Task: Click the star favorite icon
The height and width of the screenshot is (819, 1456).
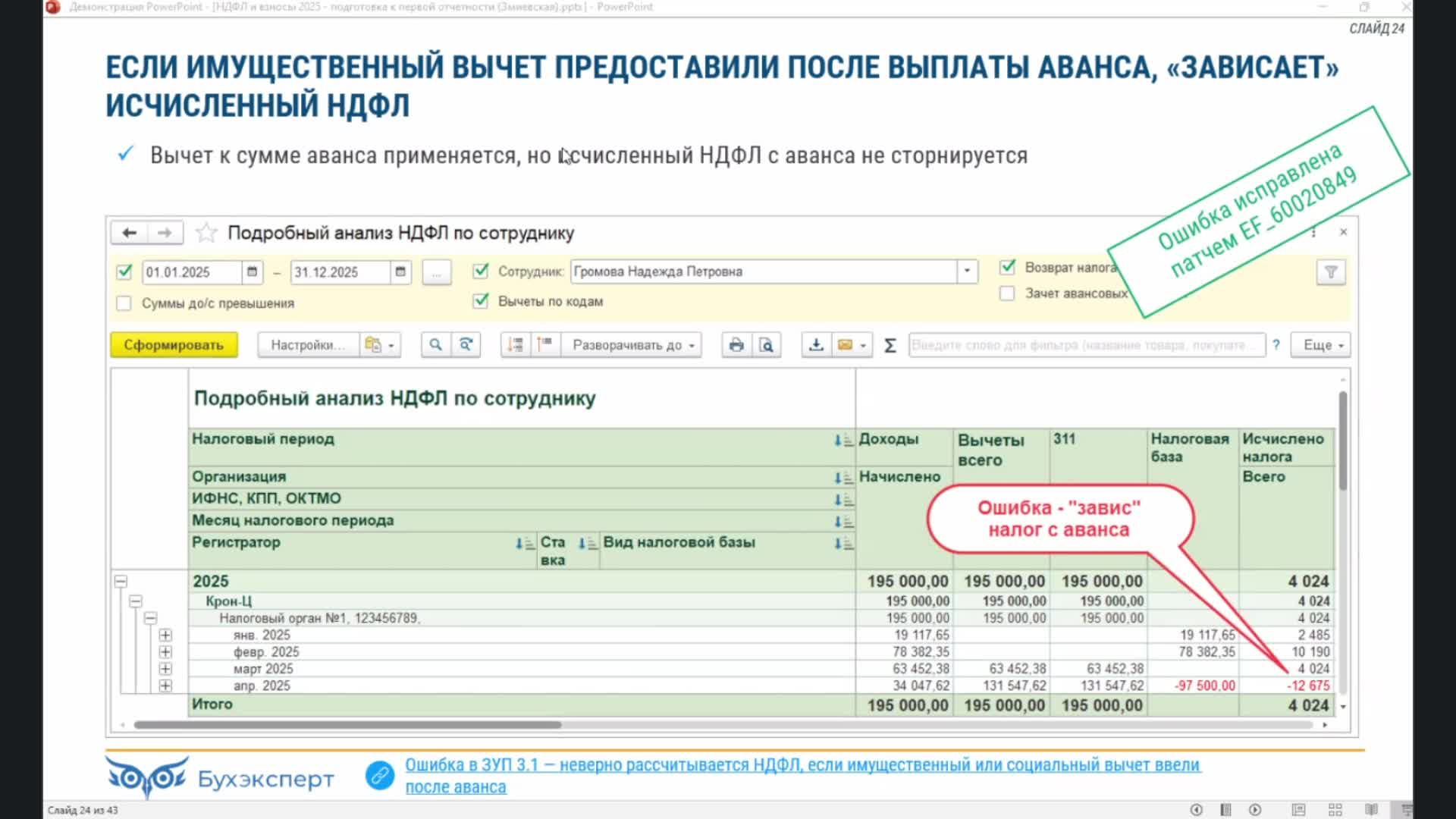Action: tap(206, 233)
